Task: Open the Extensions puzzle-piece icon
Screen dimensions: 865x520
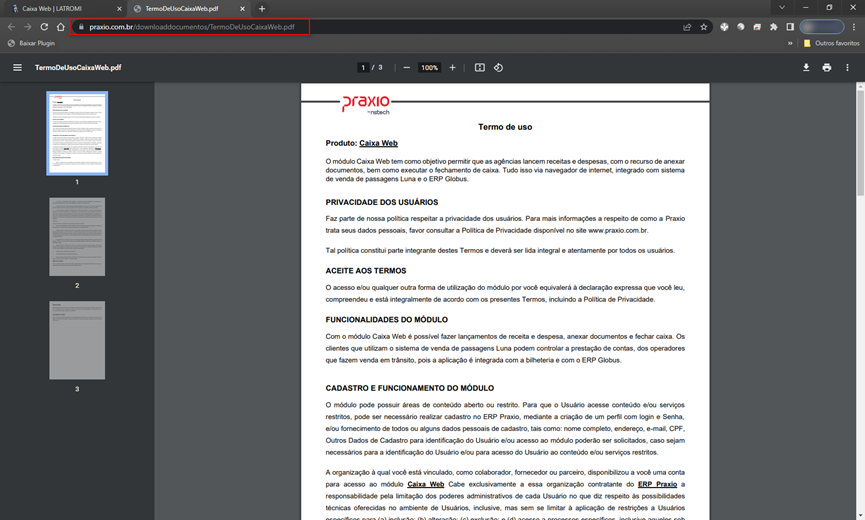Action: point(773,26)
